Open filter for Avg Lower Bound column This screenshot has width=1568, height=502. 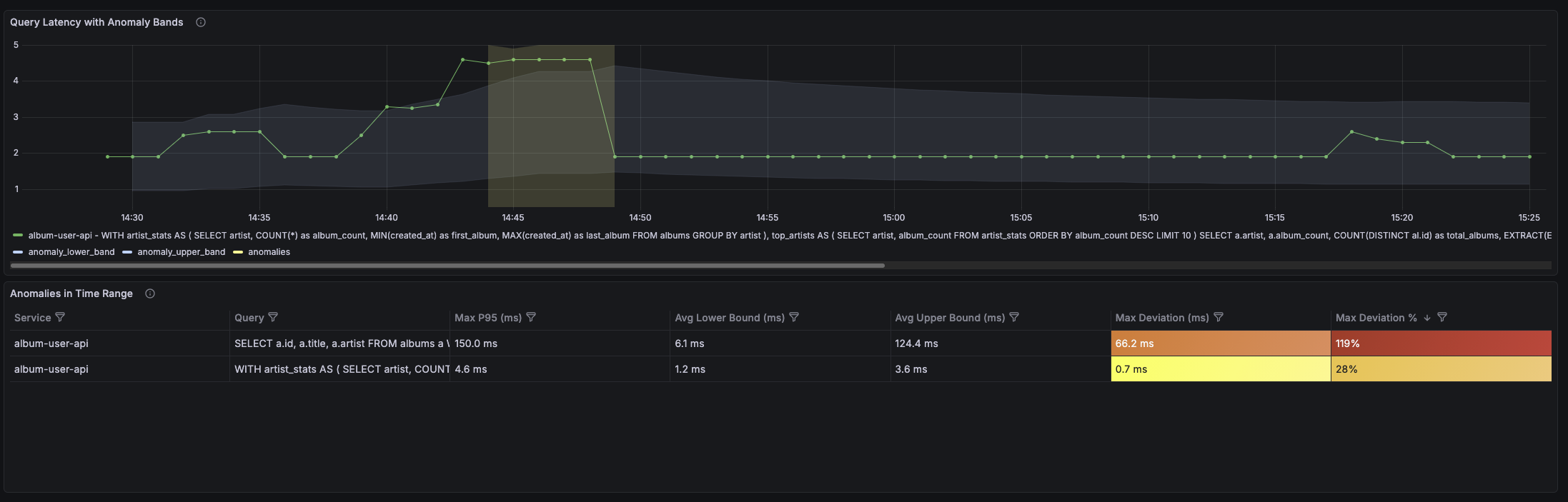794,317
